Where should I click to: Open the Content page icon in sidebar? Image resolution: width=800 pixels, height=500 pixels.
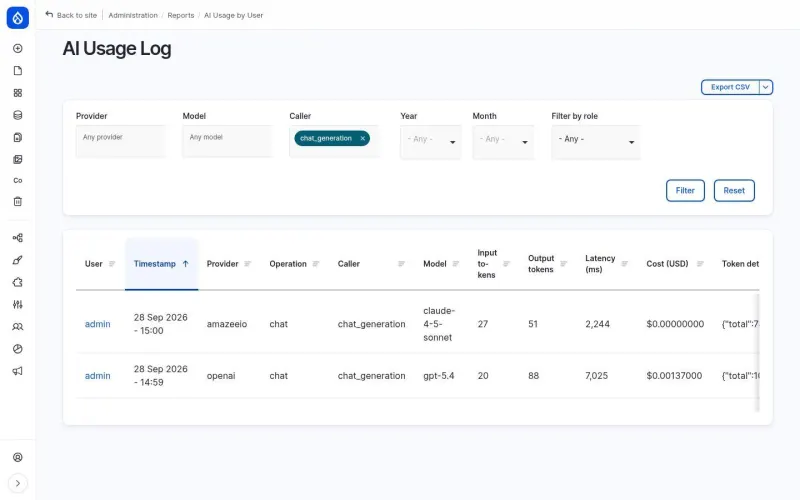pos(17,70)
